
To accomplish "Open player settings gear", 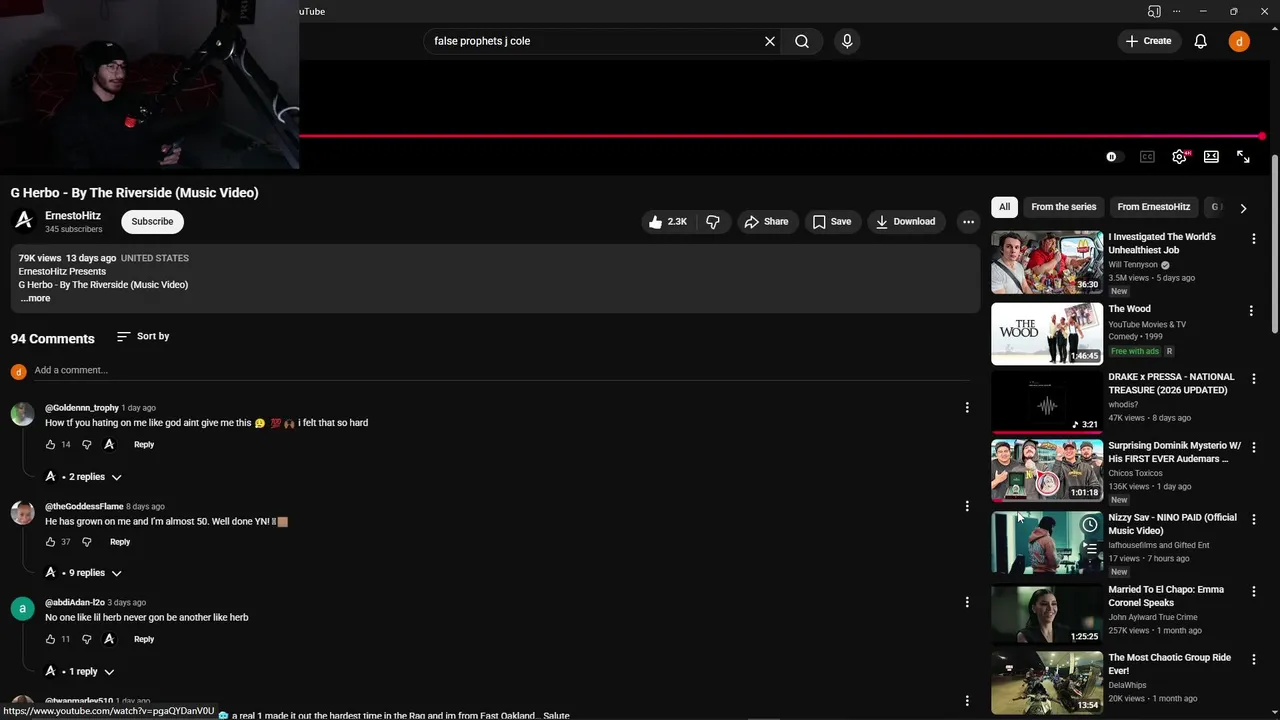I will click(1180, 157).
